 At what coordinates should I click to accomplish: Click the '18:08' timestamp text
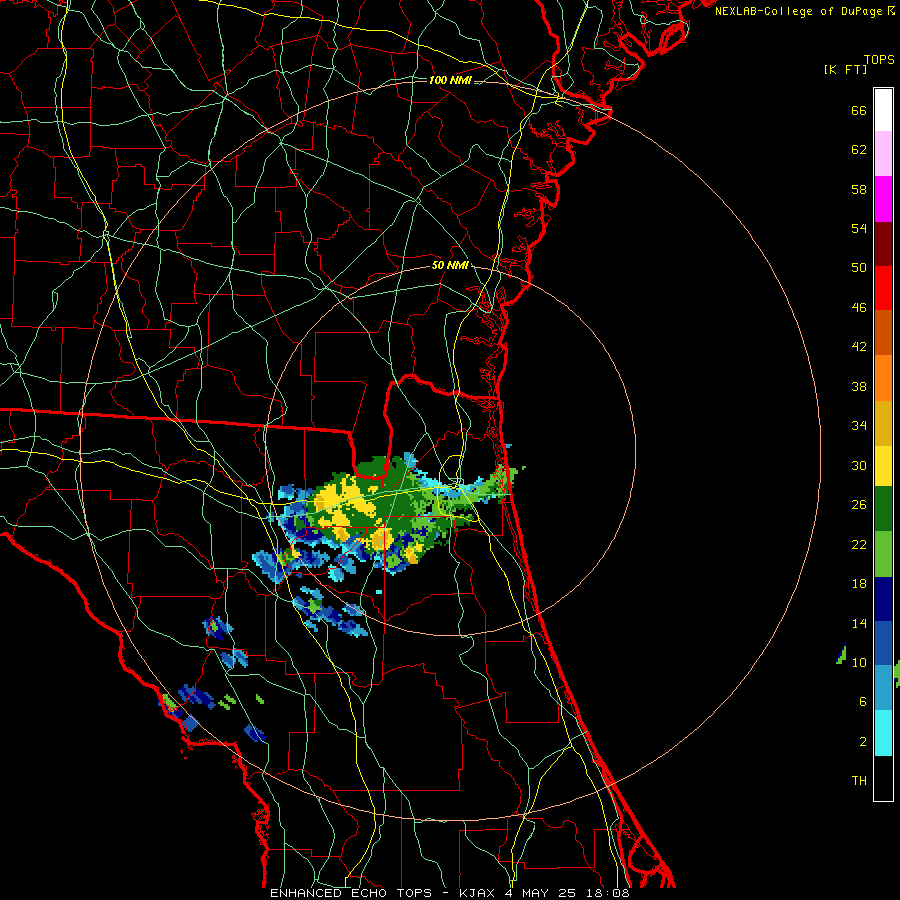point(607,893)
